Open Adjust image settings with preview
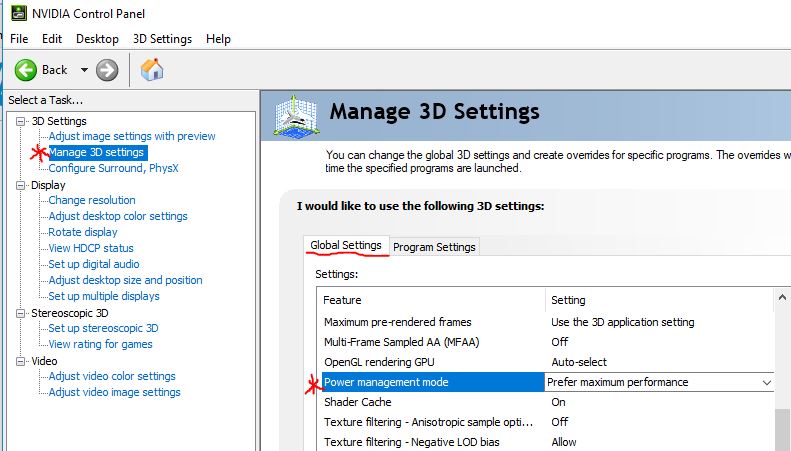791x451 pixels. (131, 136)
